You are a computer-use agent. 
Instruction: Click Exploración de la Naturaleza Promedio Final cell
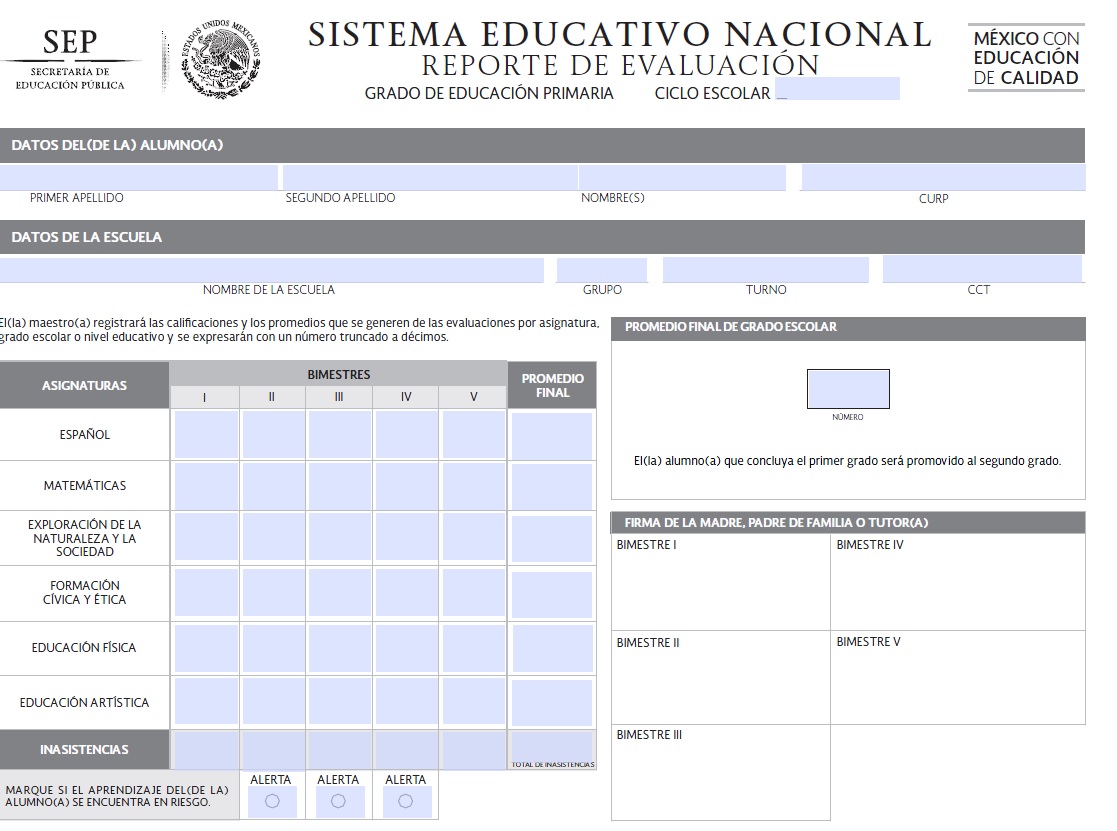pos(552,539)
